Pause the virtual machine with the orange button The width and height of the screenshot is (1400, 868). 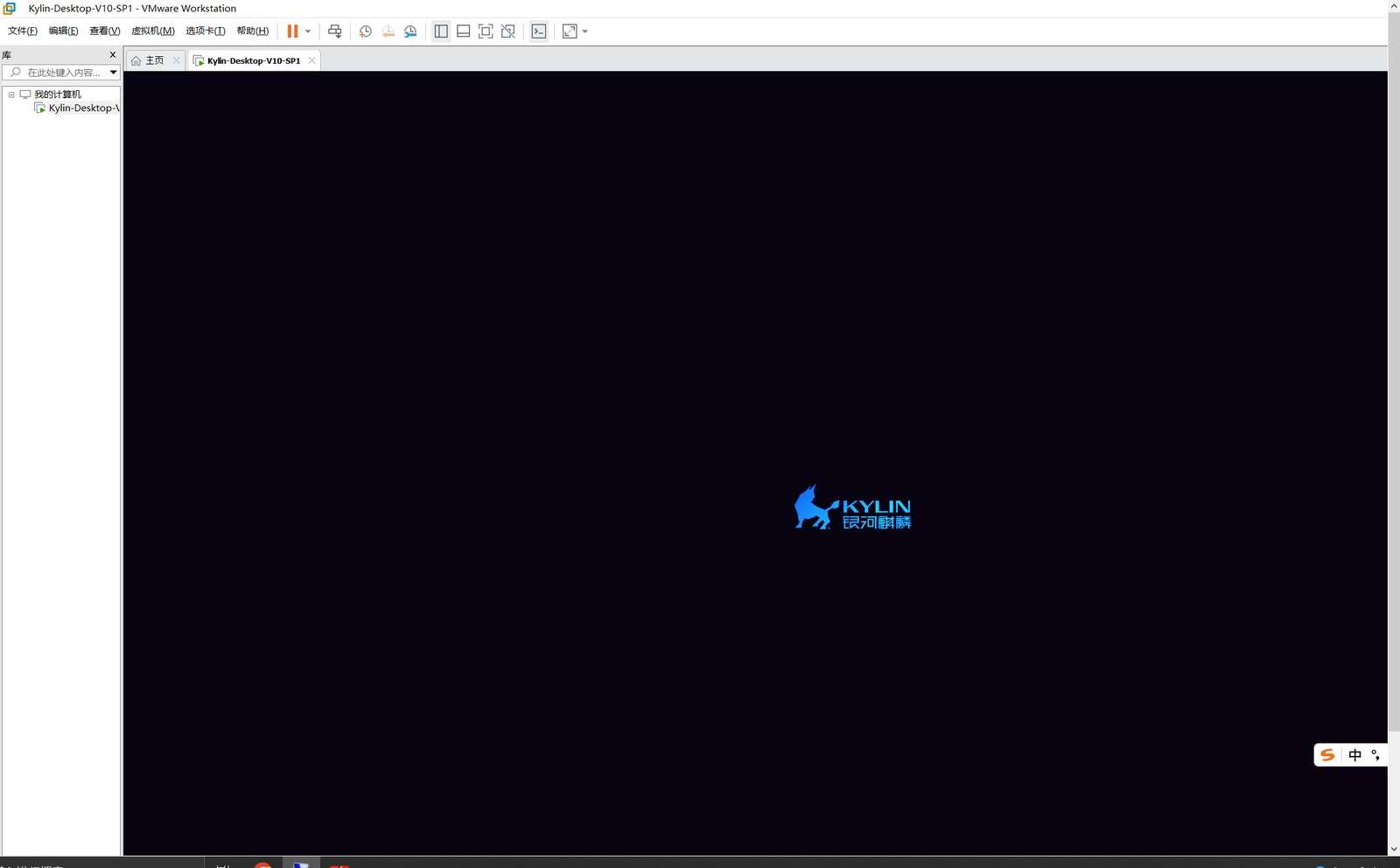(x=292, y=31)
